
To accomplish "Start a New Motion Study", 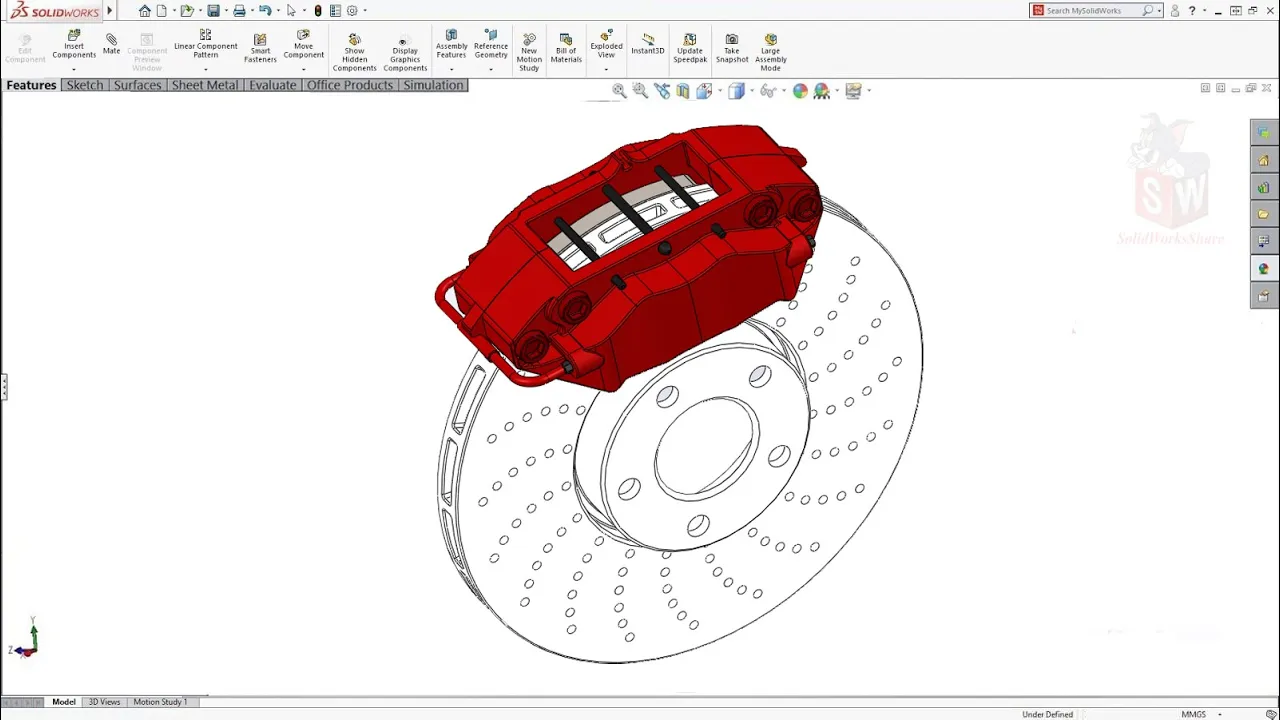I will [x=529, y=52].
